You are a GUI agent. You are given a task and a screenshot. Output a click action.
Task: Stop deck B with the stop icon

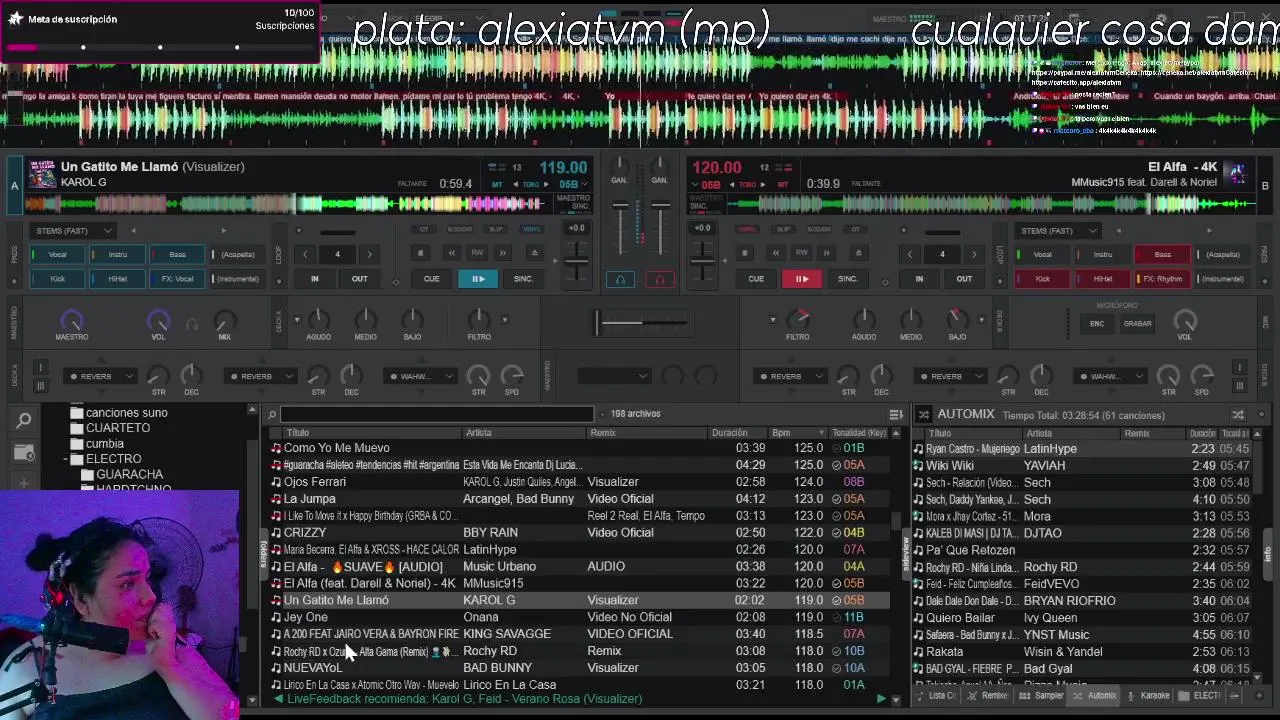(744, 254)
